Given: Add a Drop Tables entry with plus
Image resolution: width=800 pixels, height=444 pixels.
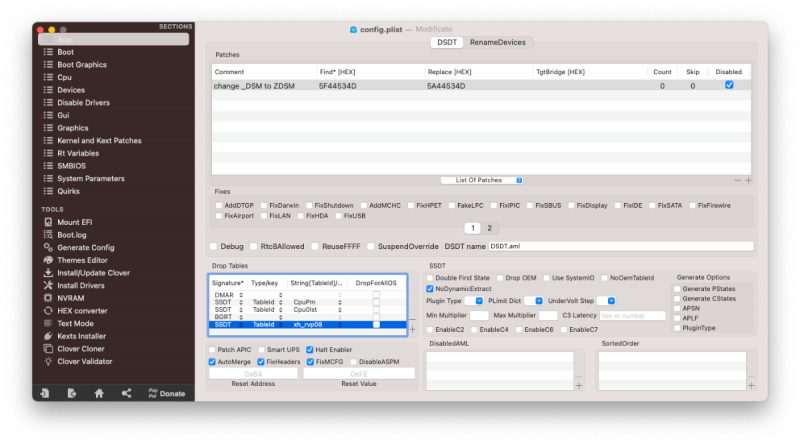Looking at the screenshot, I should coord(412,330).
